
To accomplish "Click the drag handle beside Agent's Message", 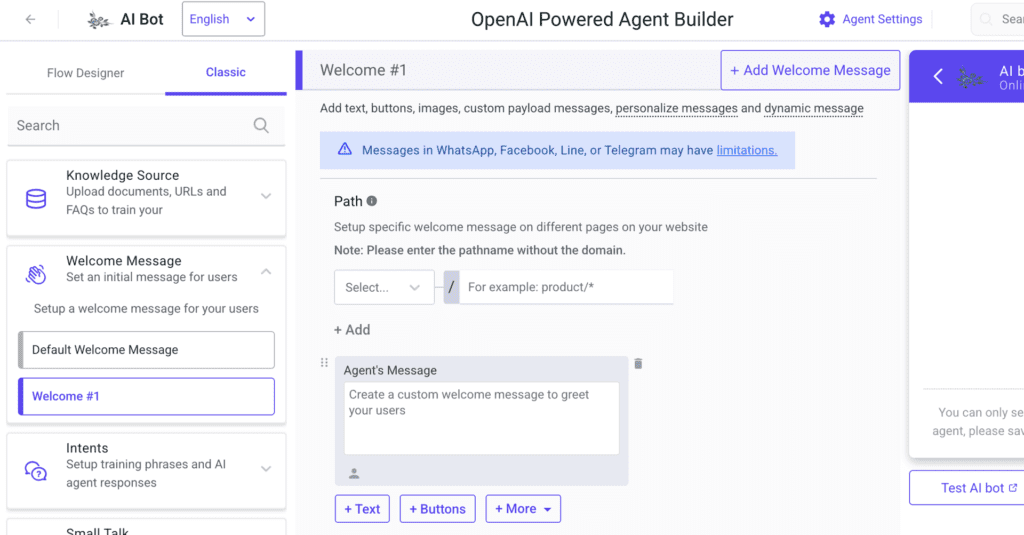I will tap(324, 363).
